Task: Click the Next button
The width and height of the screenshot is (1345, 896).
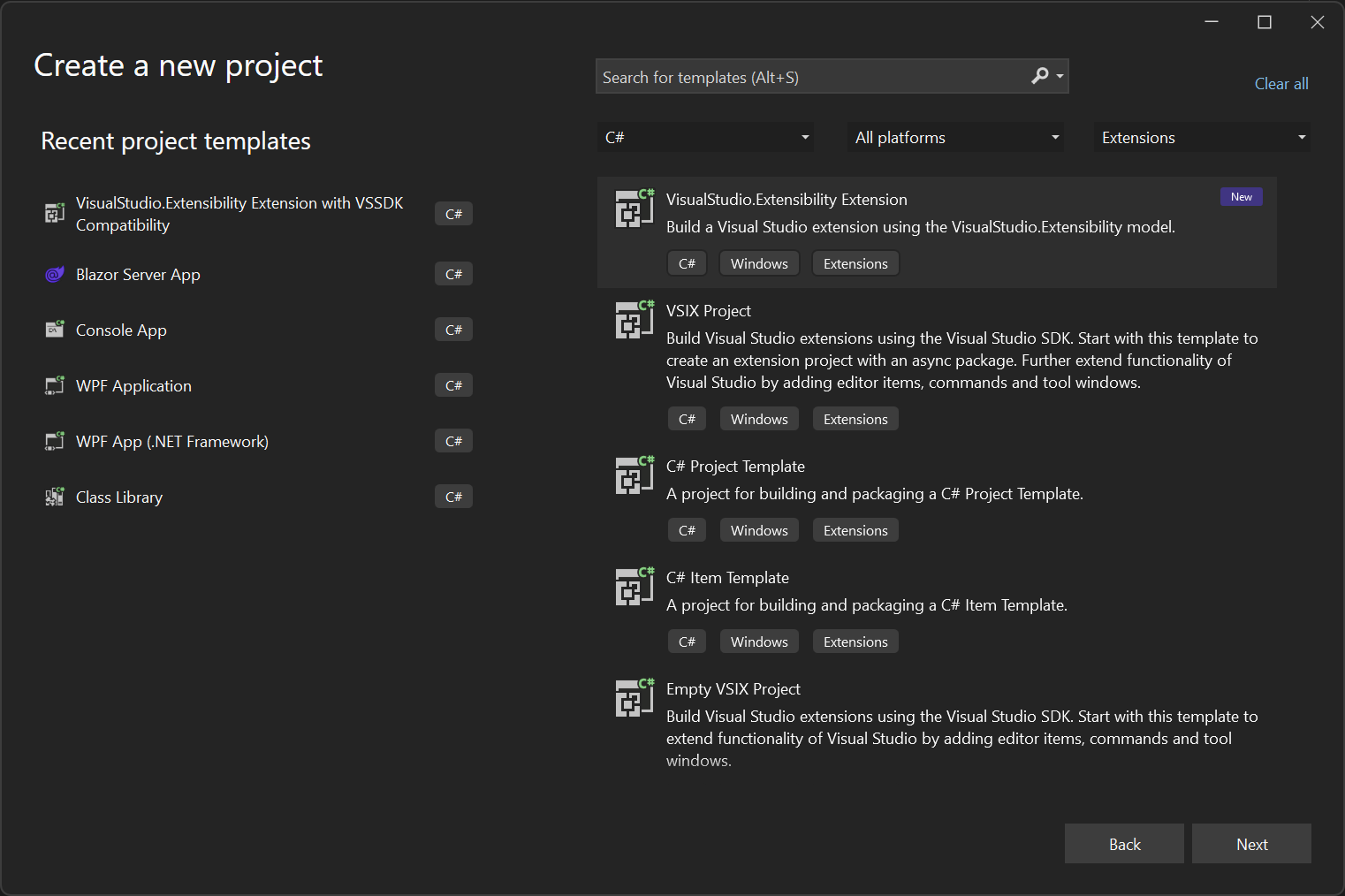Action: [1251, 844]
